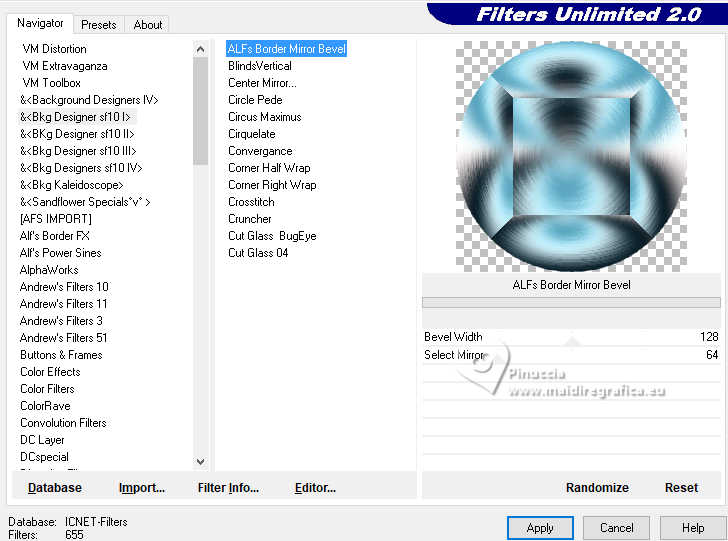Choose &<Background Designers IV> category

89,100
